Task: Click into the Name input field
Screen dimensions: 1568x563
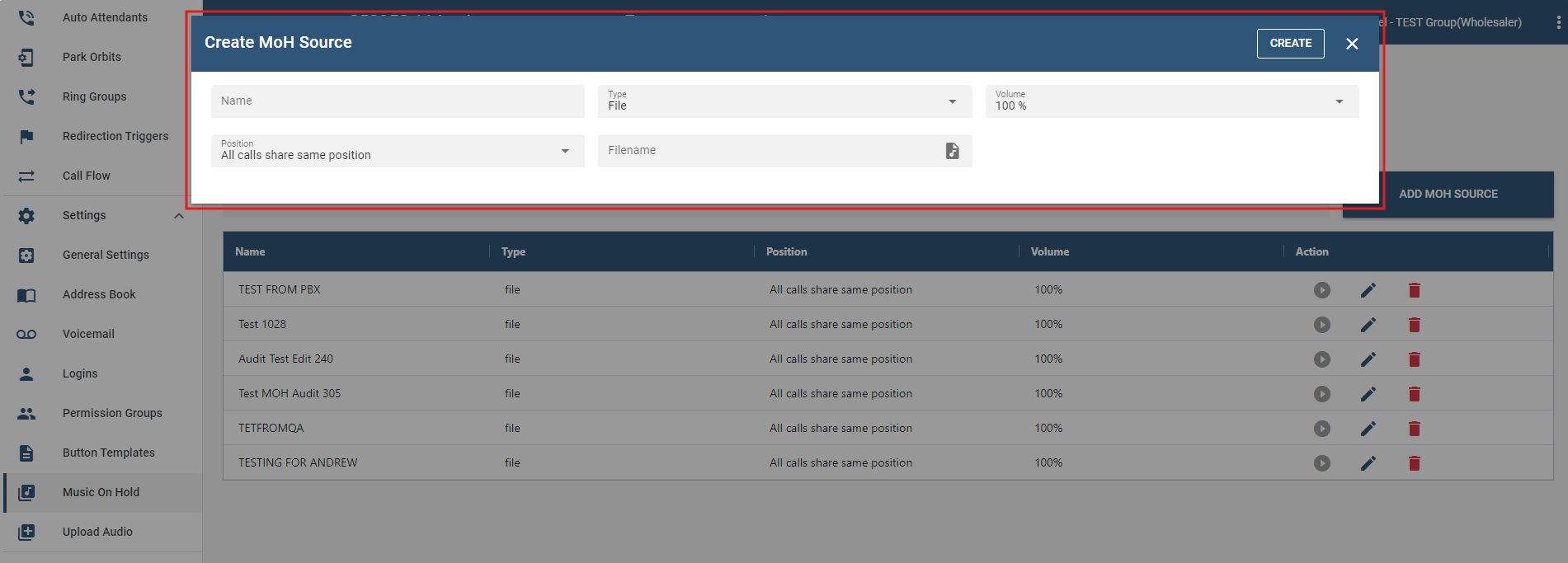Action: coord(397,101)
